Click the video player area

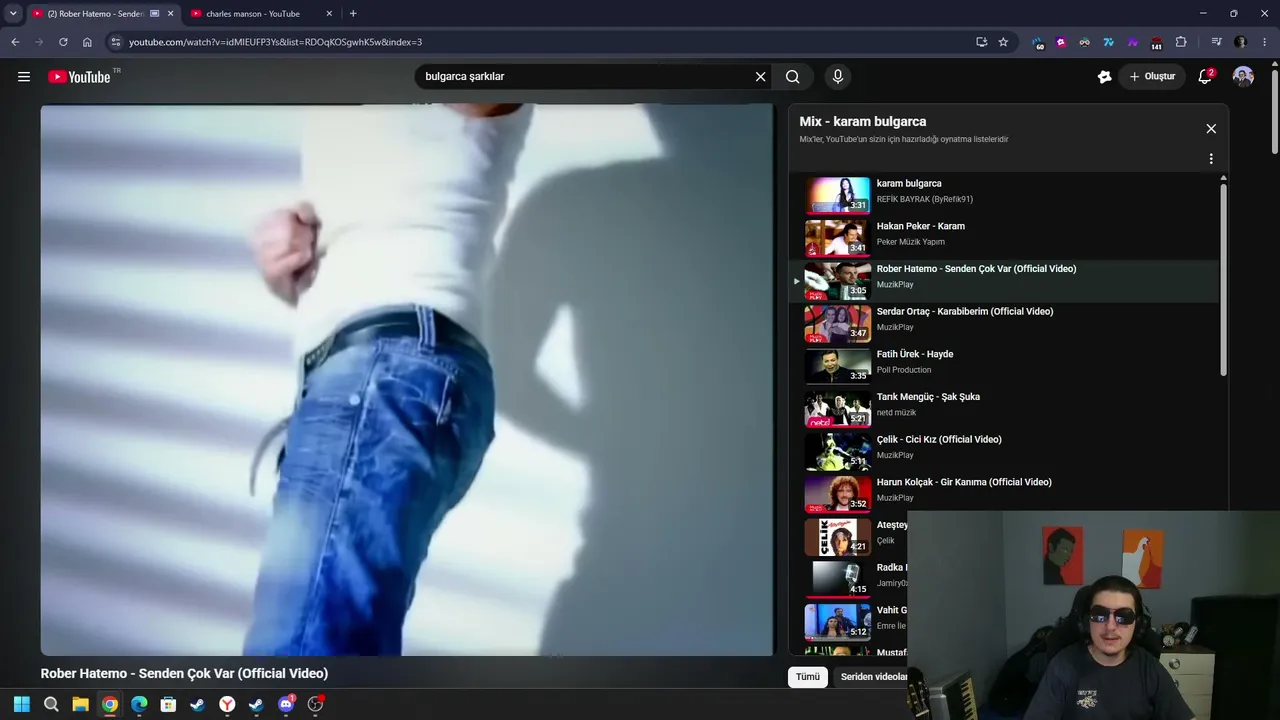(x=407, y=380)
